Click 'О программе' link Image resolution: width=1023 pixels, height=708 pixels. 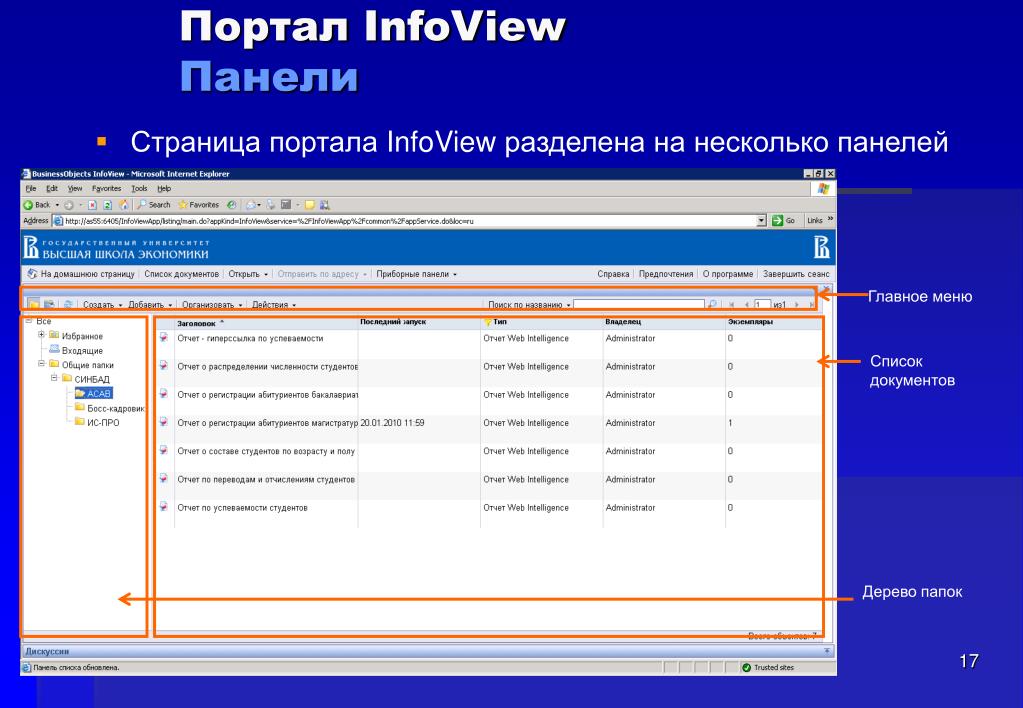coord(727,274)
